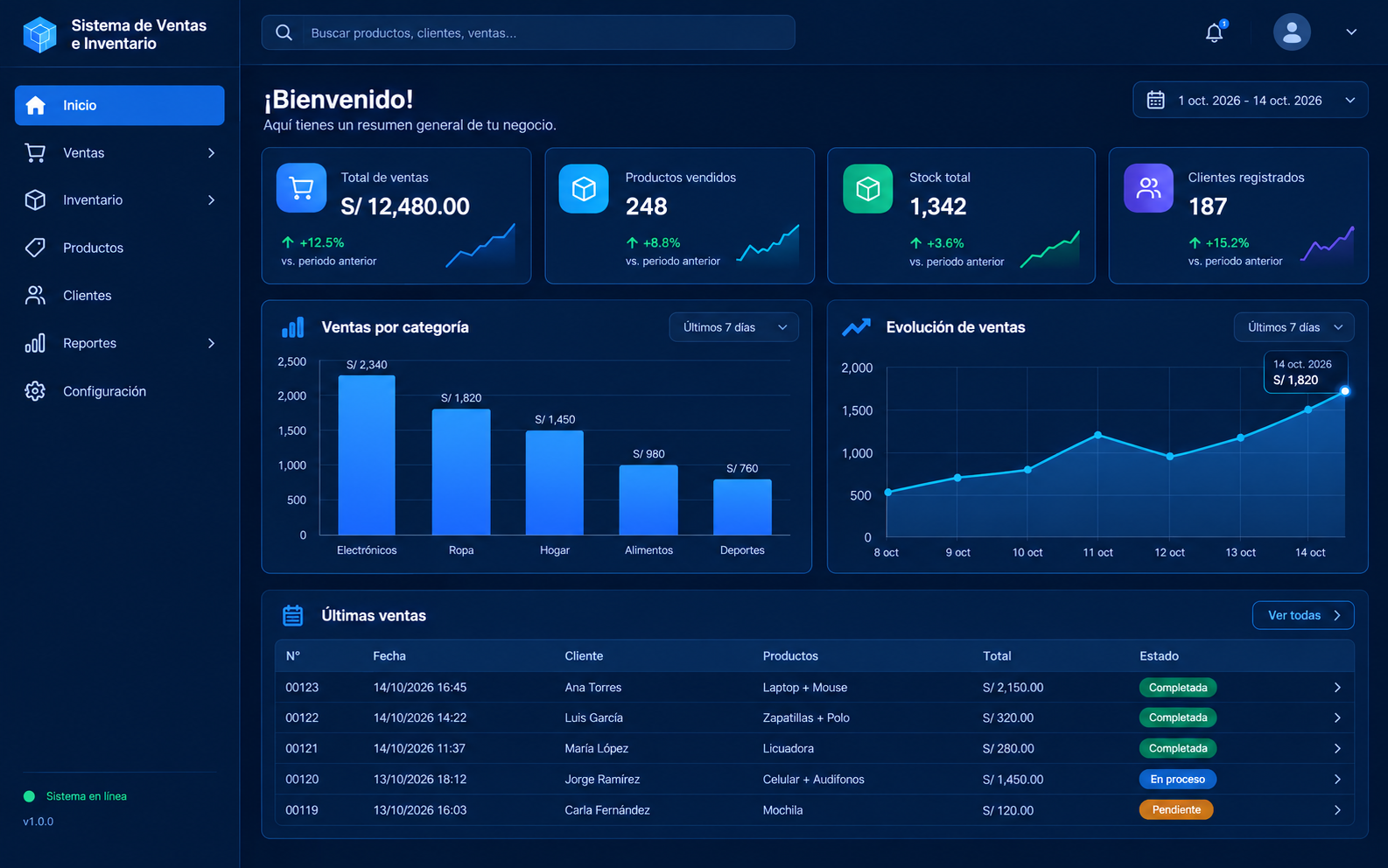Viewport: 1388px width, 868px height.
Task: Click the S/ 12,480.00 total sales value
Action: pos(405,206)
